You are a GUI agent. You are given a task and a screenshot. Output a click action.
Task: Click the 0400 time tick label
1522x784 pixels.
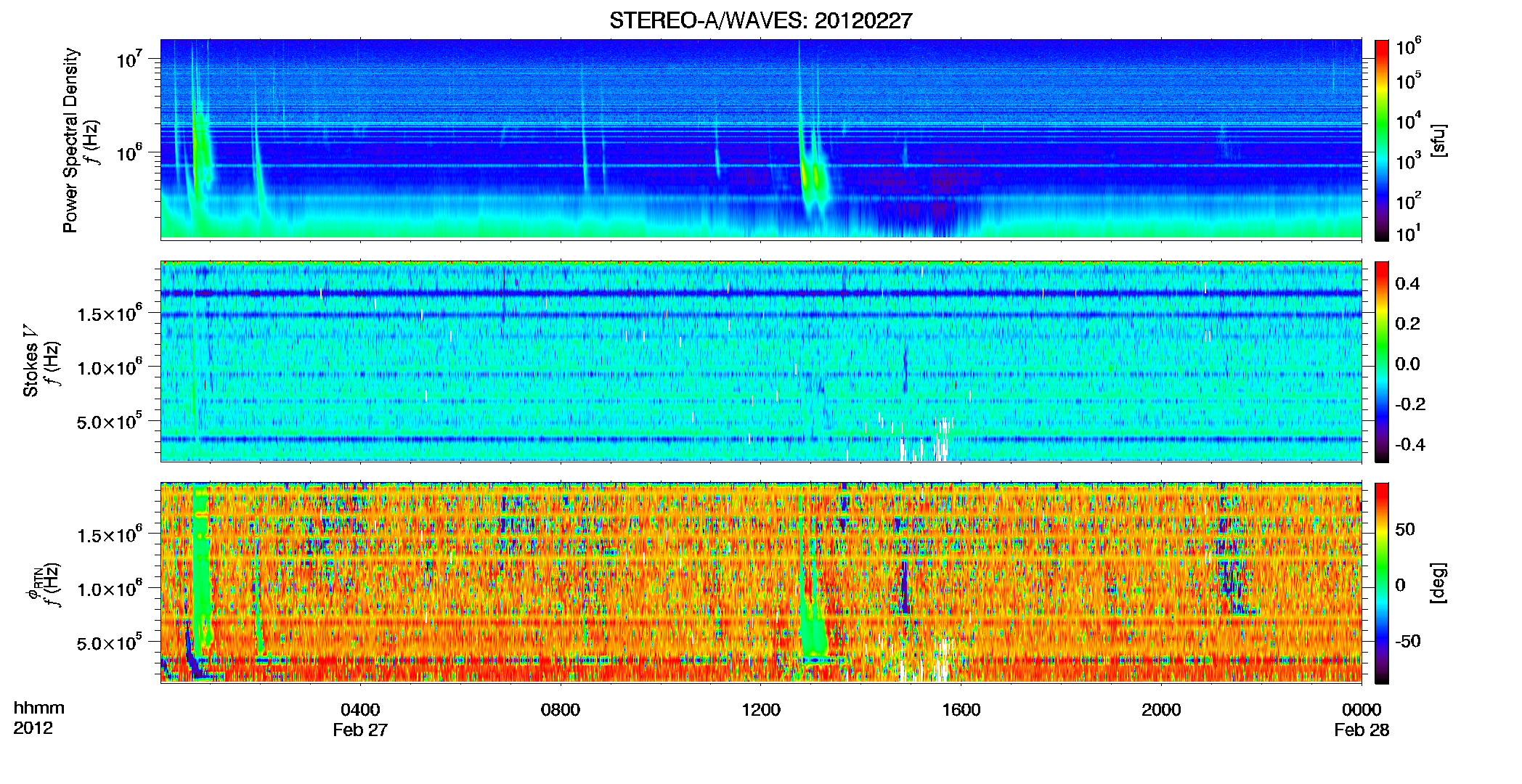click(x=360, y=710)
